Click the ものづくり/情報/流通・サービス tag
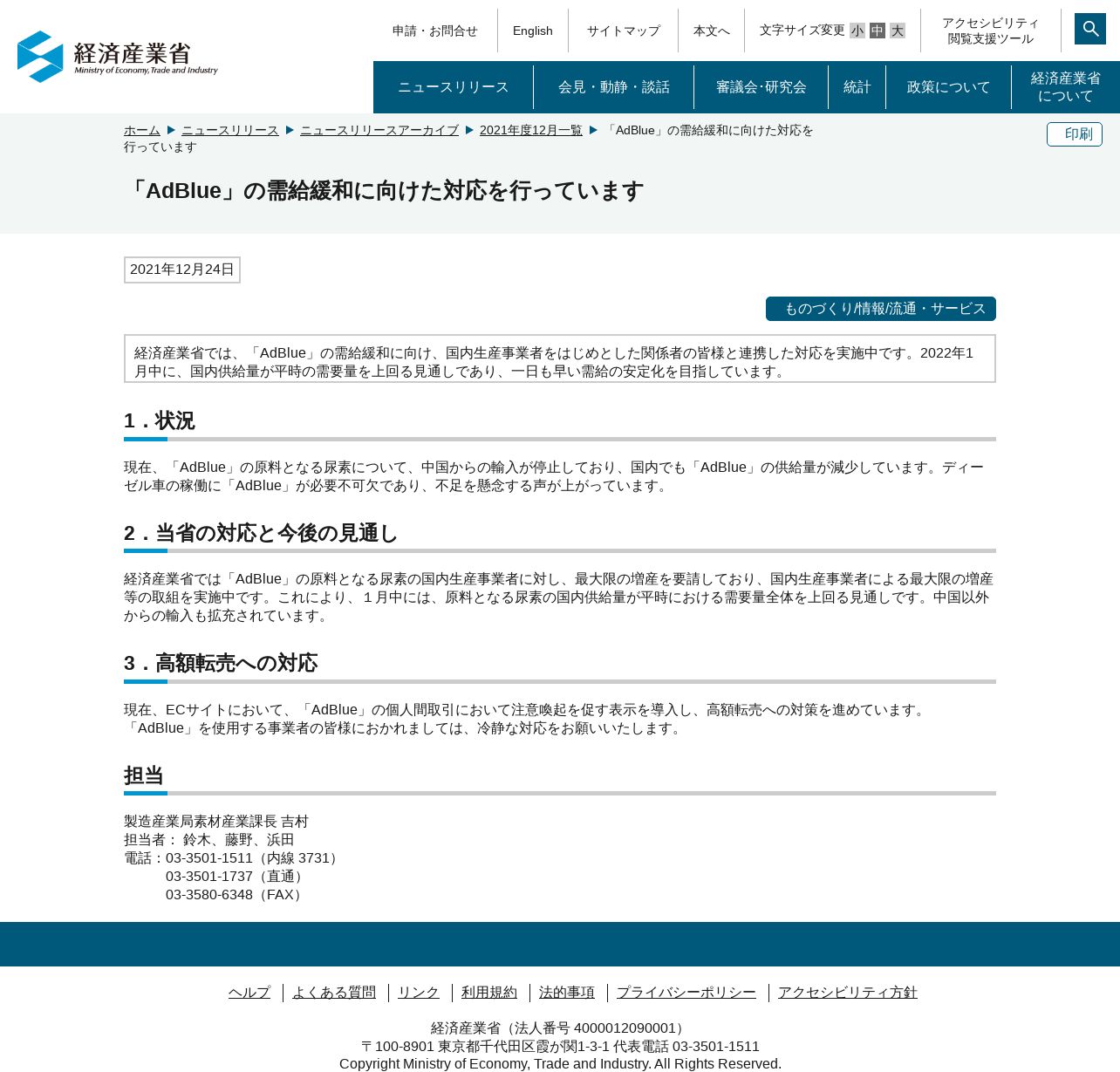Viewport: 1120px width, 1072px height. click(881, 309)
